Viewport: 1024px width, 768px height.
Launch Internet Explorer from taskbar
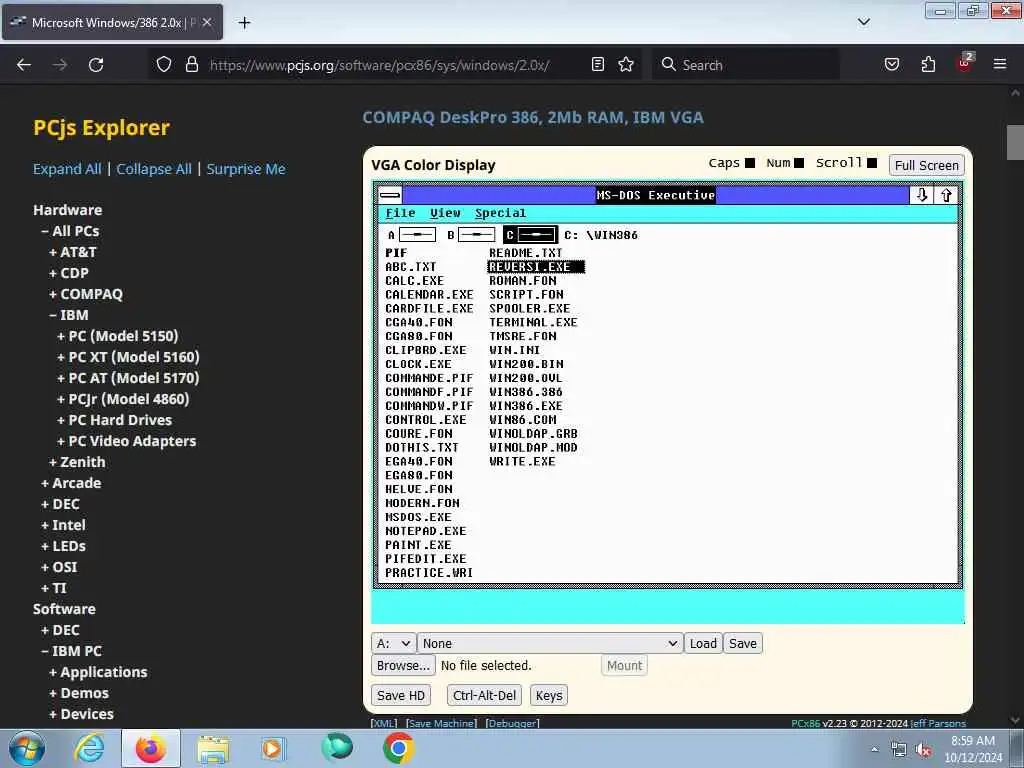89,748
